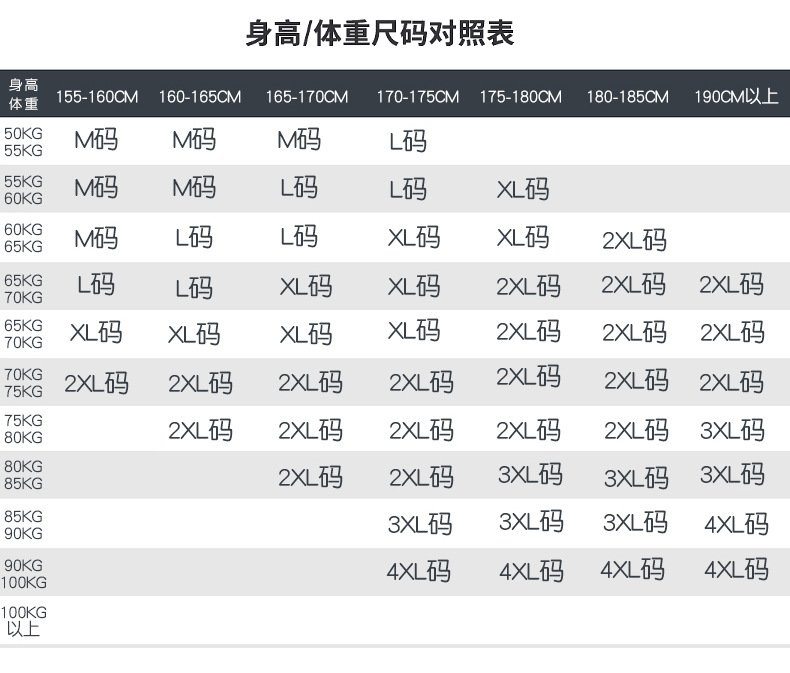Select the 50KG-55KG weight row label
The height and width of the screenshot is (673, 790).
coord(23,142)
